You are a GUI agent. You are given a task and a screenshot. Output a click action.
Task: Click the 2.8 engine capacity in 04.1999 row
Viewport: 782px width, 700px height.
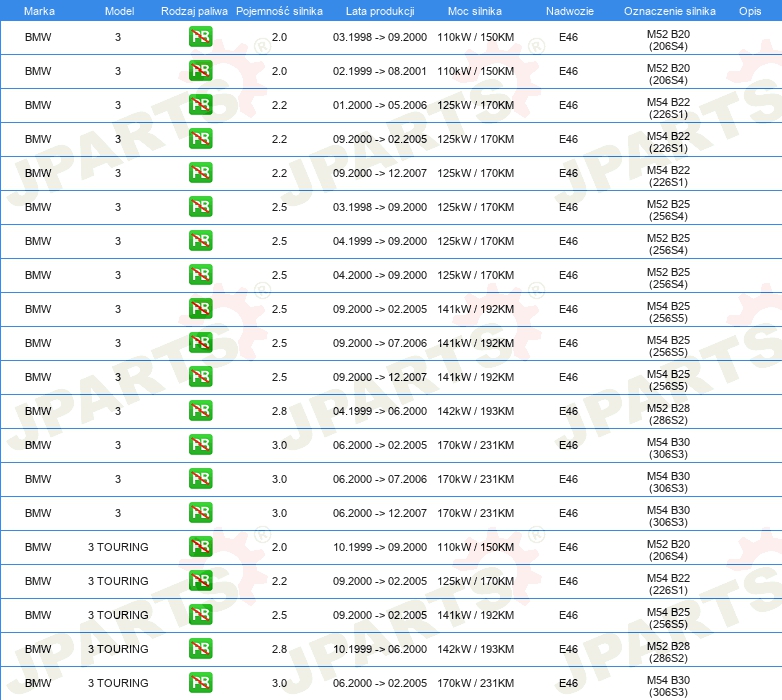click(279, 411)
